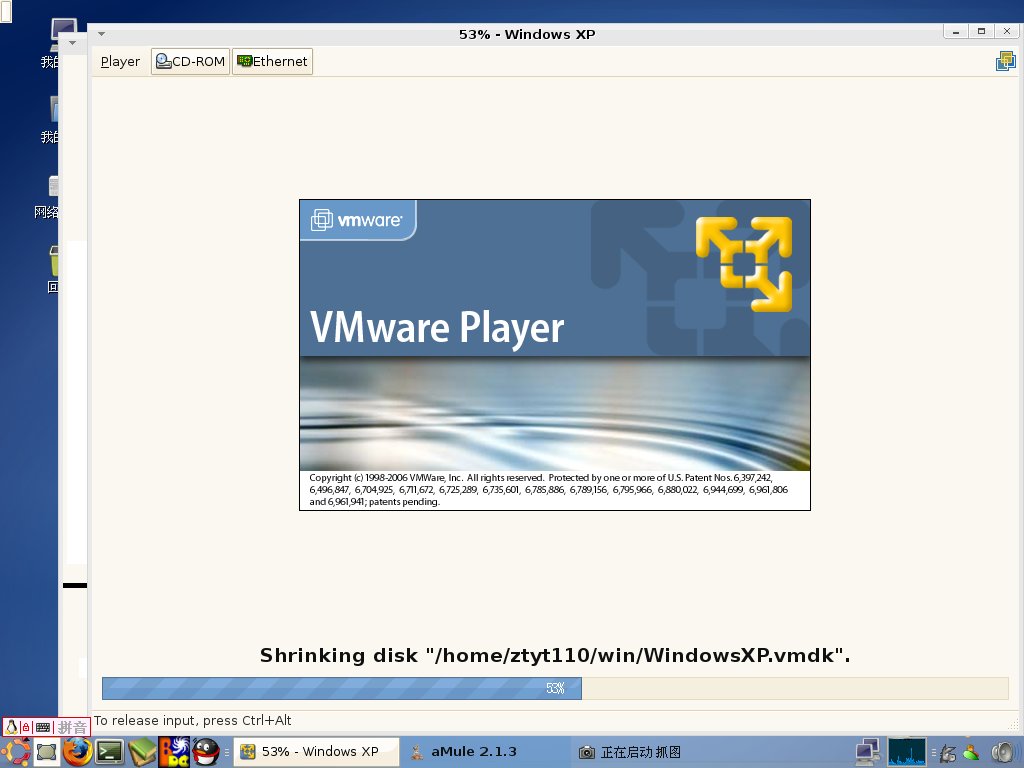This screenshot has width=1024, height=768.
Task: Click the aMule donkey tray icon
Action: pos(948,753)
